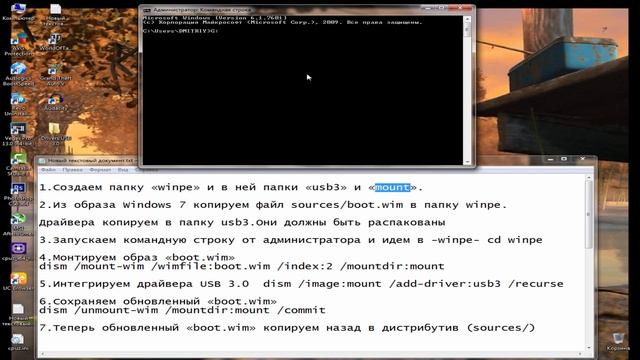Launch Vegas Pro 13.0 shortcut

(18, 134)
